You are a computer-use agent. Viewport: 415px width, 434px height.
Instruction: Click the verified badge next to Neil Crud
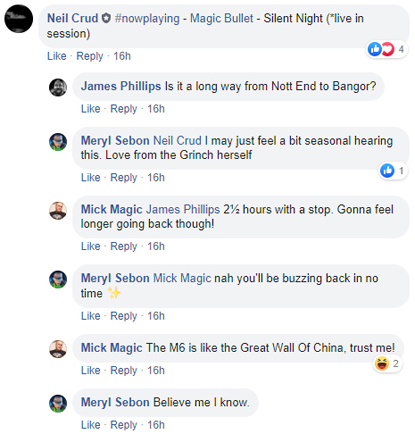pyautogui.click(x=106, y=18)
